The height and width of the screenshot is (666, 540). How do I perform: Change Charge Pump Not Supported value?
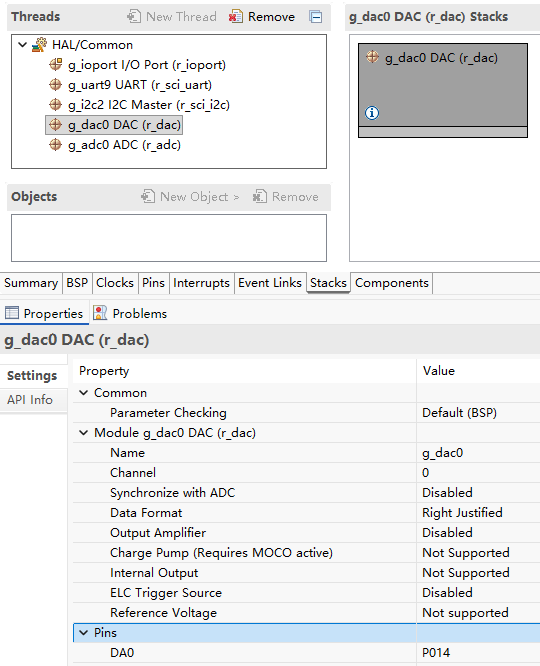tap(478, 553)
